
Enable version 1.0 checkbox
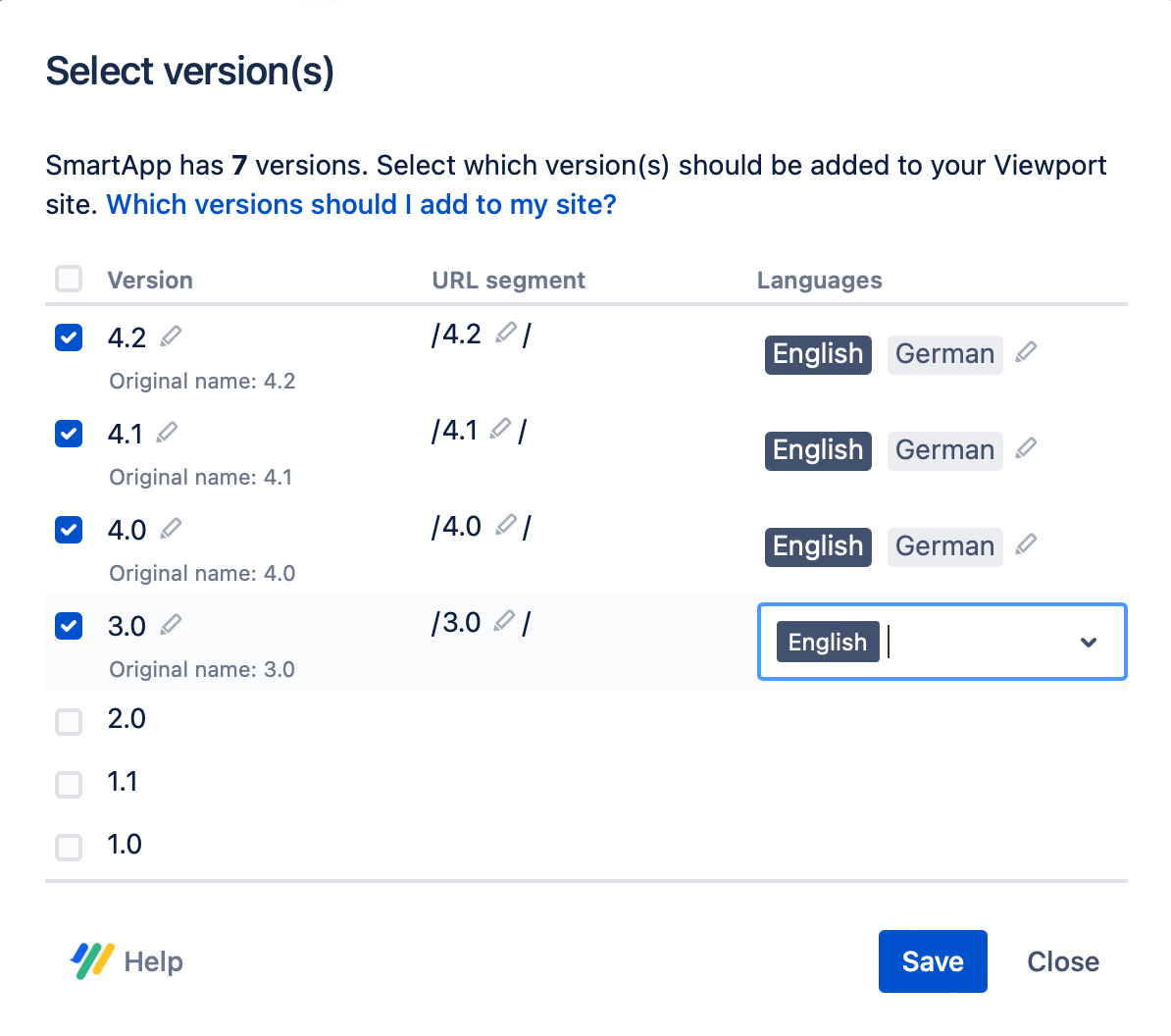[x=68, y=847]
